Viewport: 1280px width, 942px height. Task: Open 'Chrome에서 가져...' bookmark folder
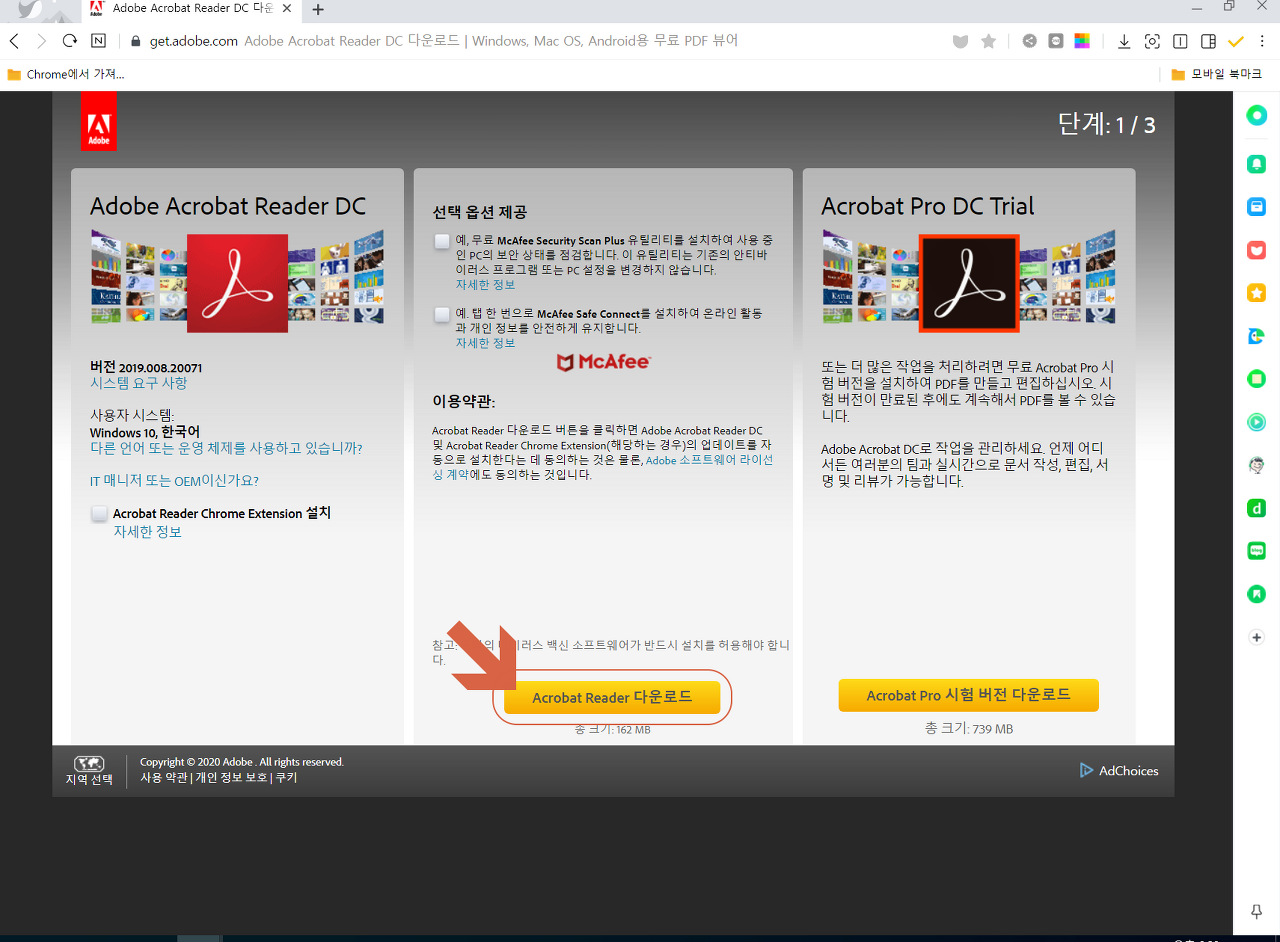65,74
